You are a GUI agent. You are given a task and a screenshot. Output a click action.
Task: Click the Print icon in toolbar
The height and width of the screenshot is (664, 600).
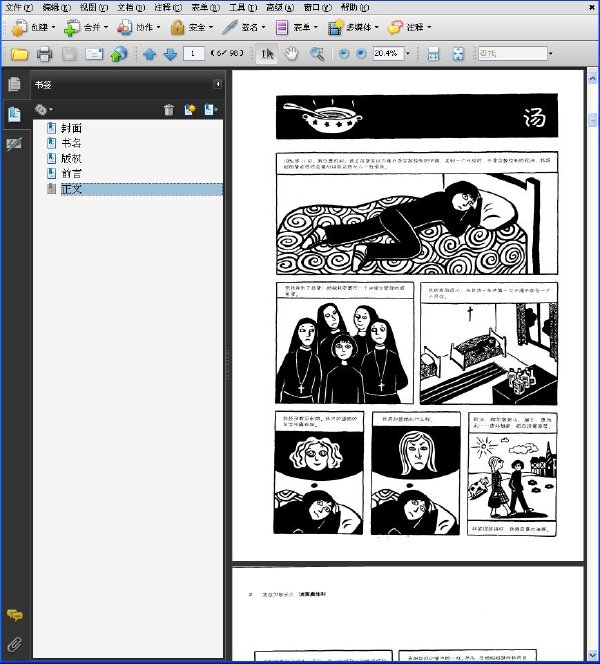(x=44, y=54)
